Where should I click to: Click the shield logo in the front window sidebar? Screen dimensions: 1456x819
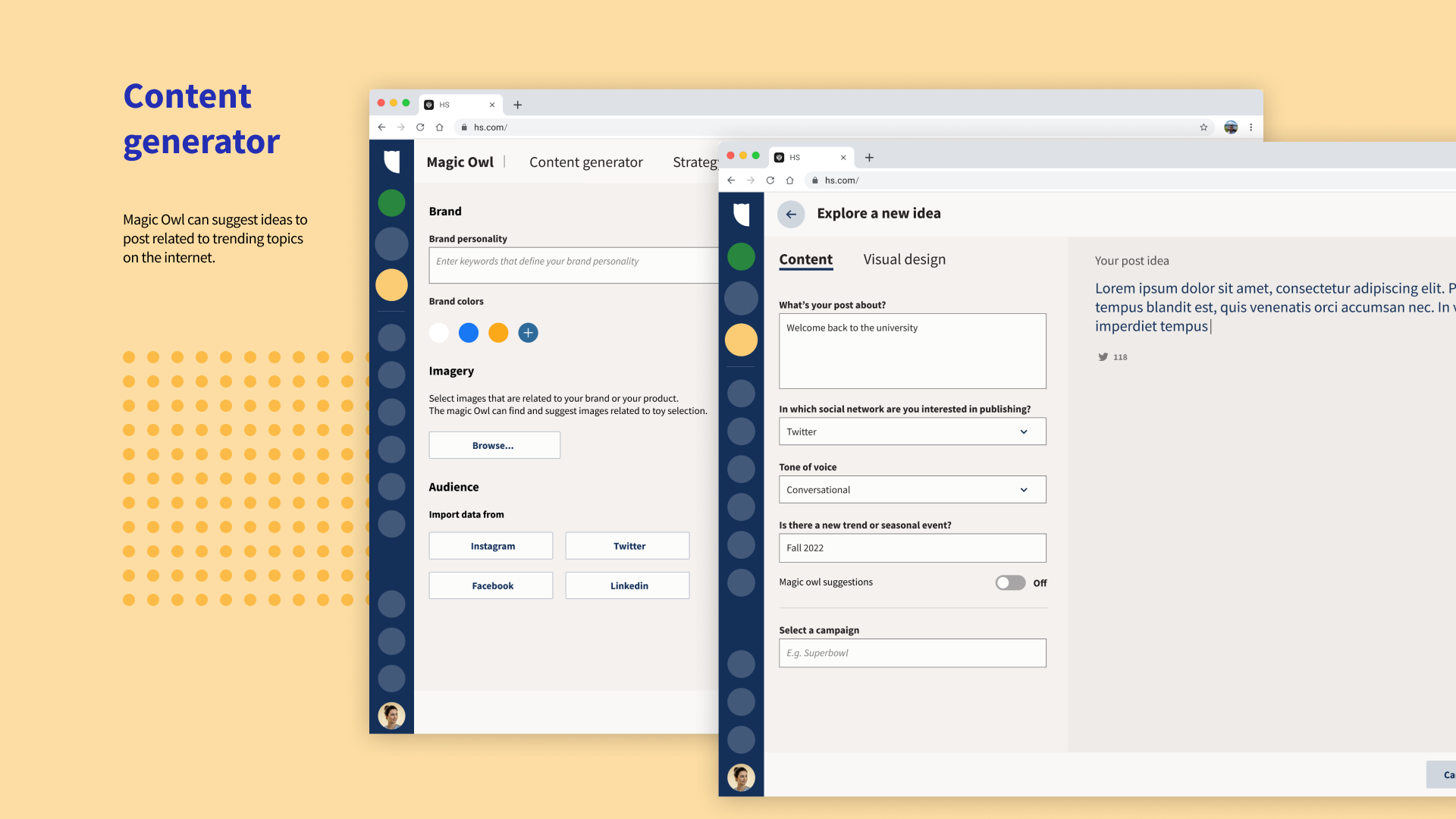click(x=742, y=215)
